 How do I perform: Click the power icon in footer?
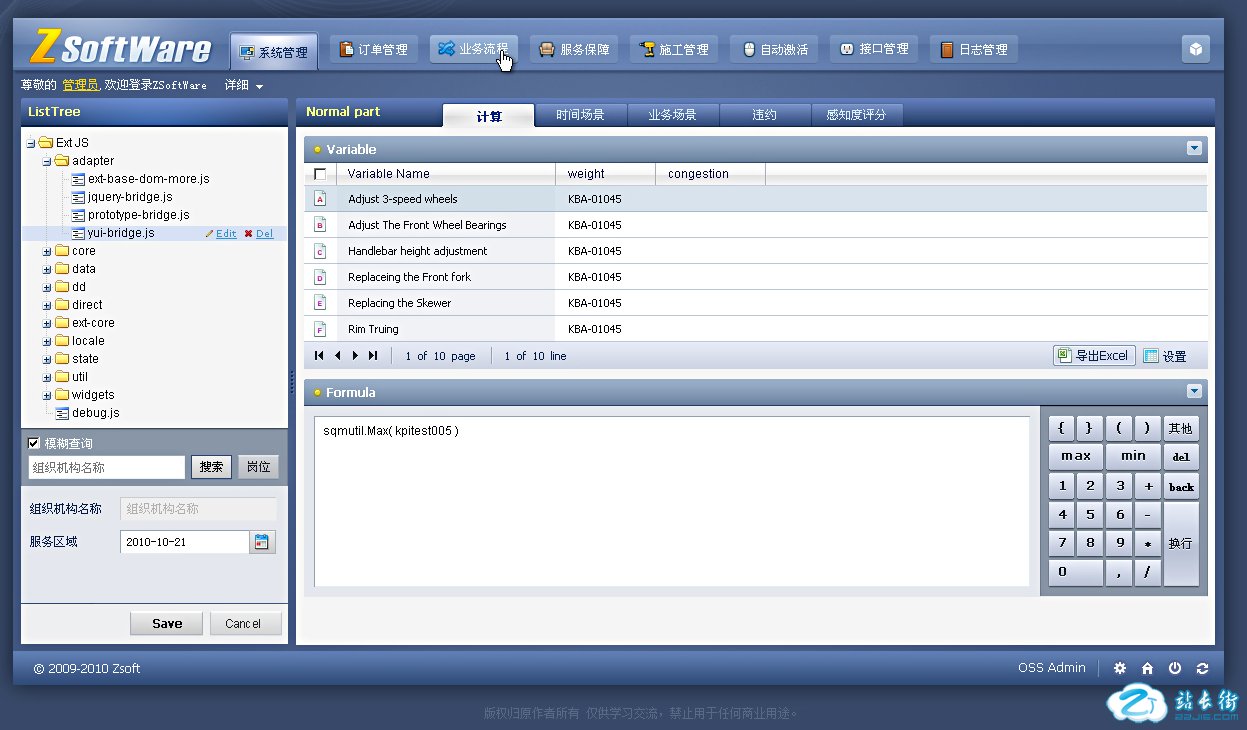tap(1175, 668)
